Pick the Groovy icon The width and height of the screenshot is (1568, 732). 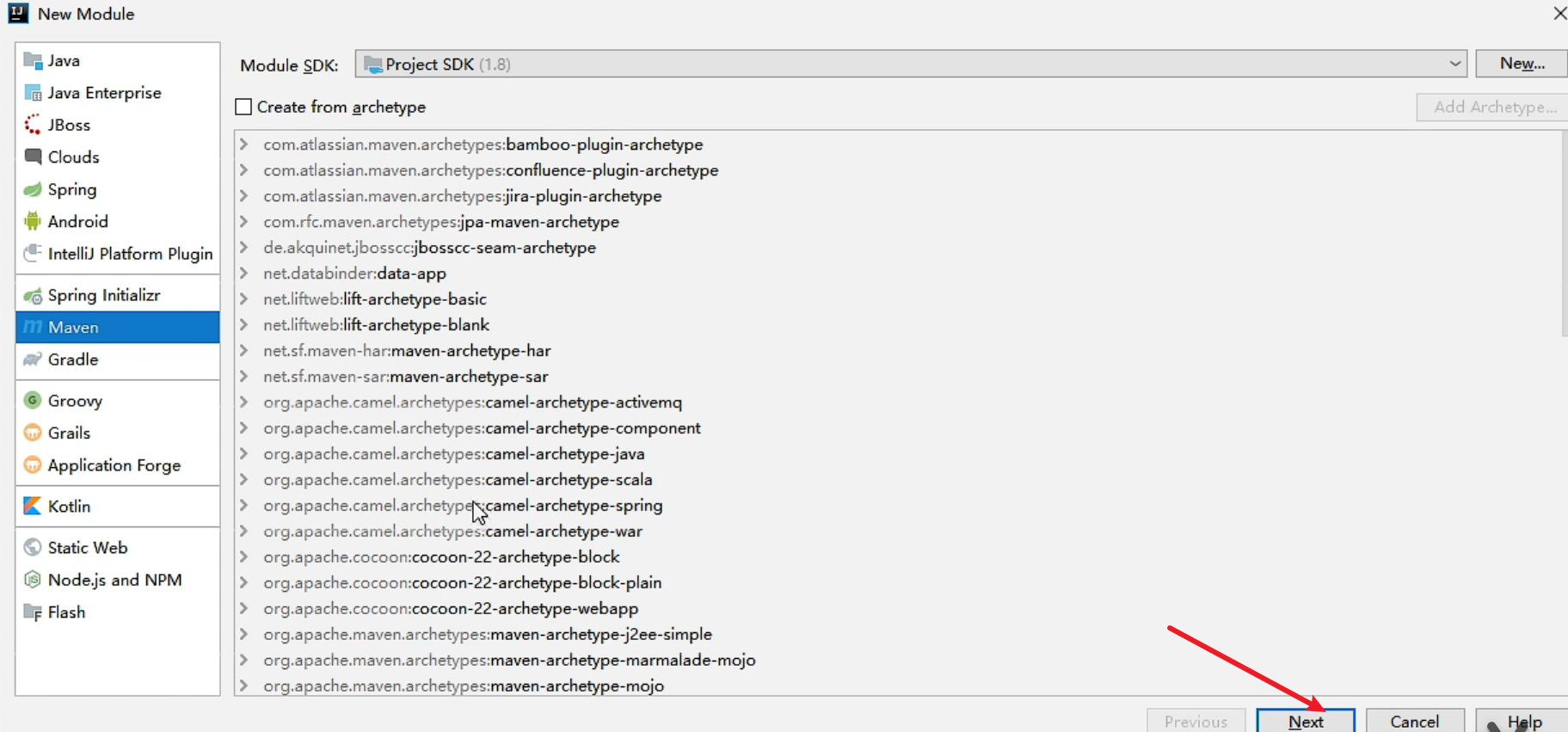point(33,400)
